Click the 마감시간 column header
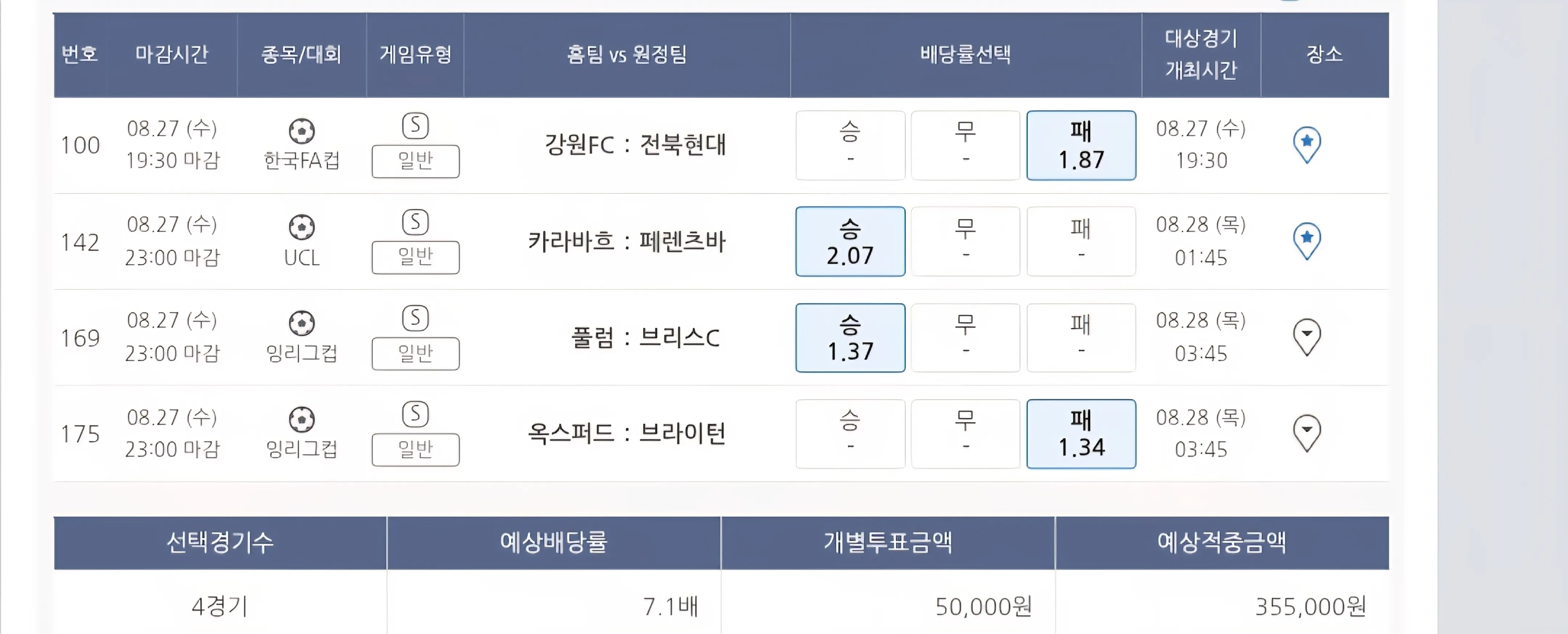 coord(172,55)
